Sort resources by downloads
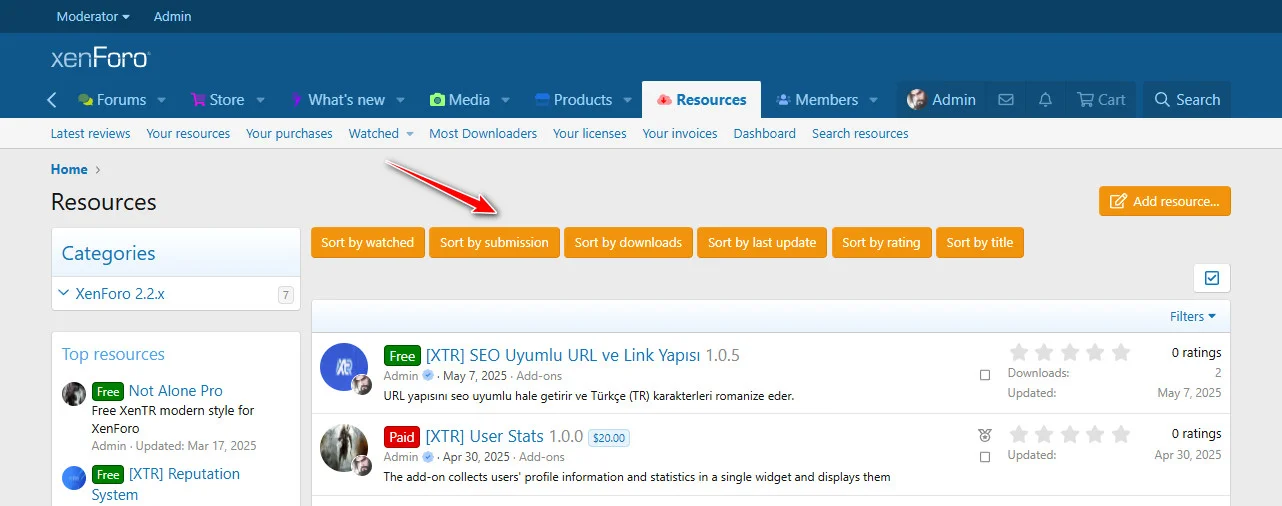1282x506 pixels. pos(628,242)
